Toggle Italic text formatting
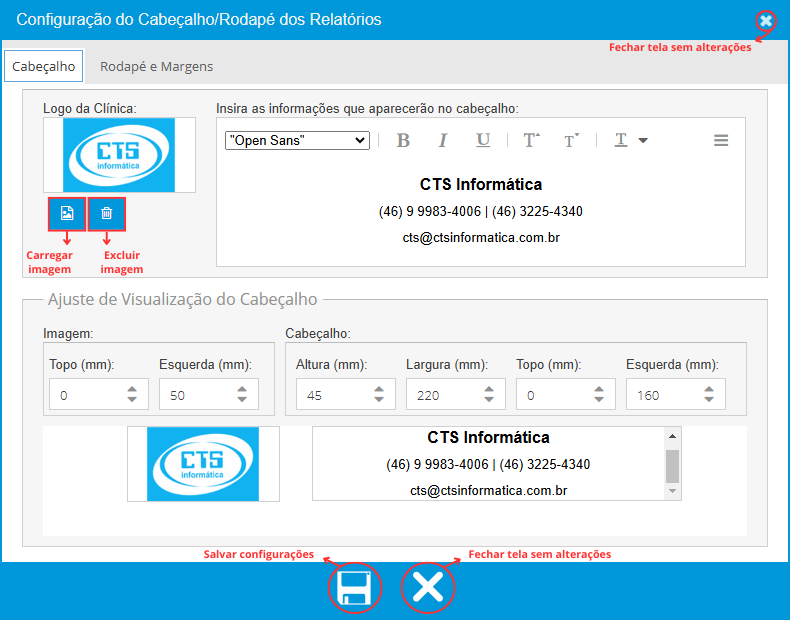 (443, 140)
